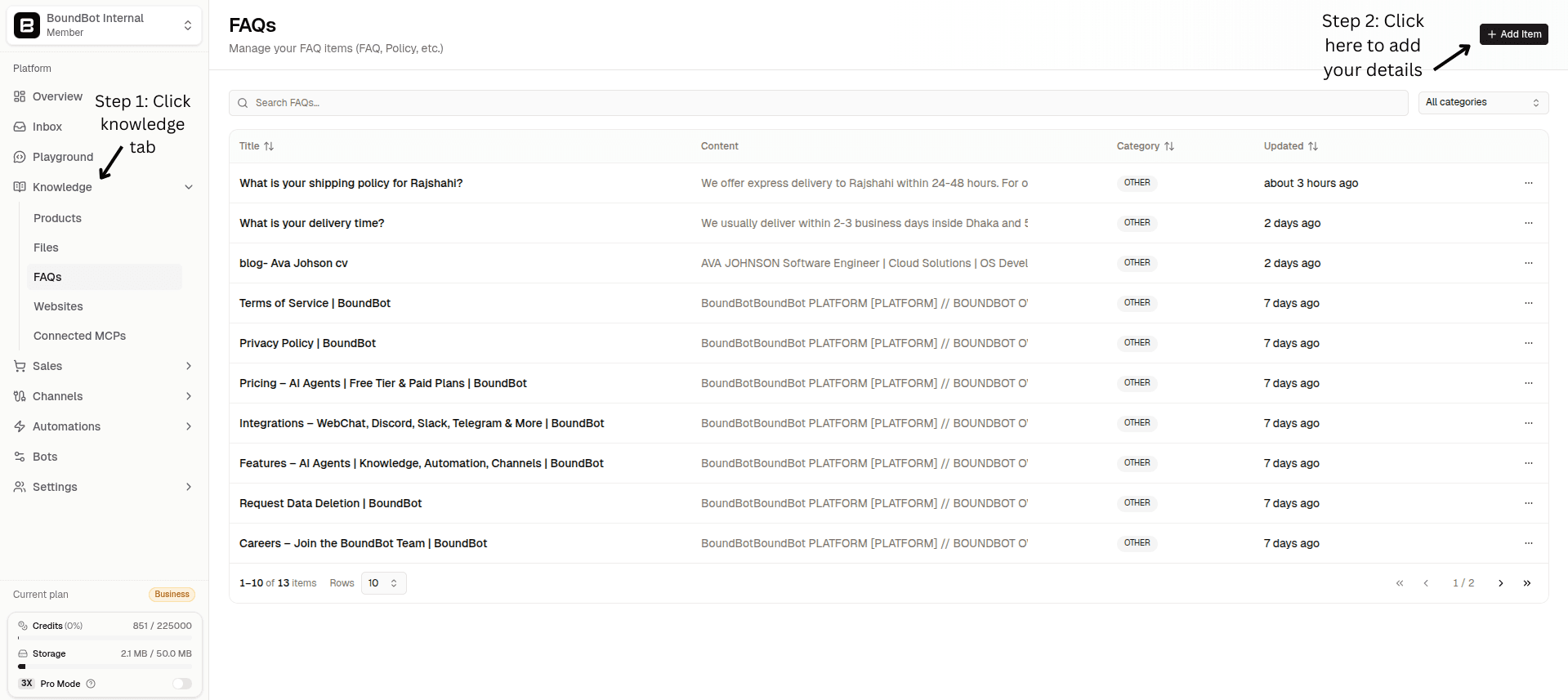Screen dimensions: 1568x700
Task: Click the Search FAQs input field
Action: click(x=817, y=103)
